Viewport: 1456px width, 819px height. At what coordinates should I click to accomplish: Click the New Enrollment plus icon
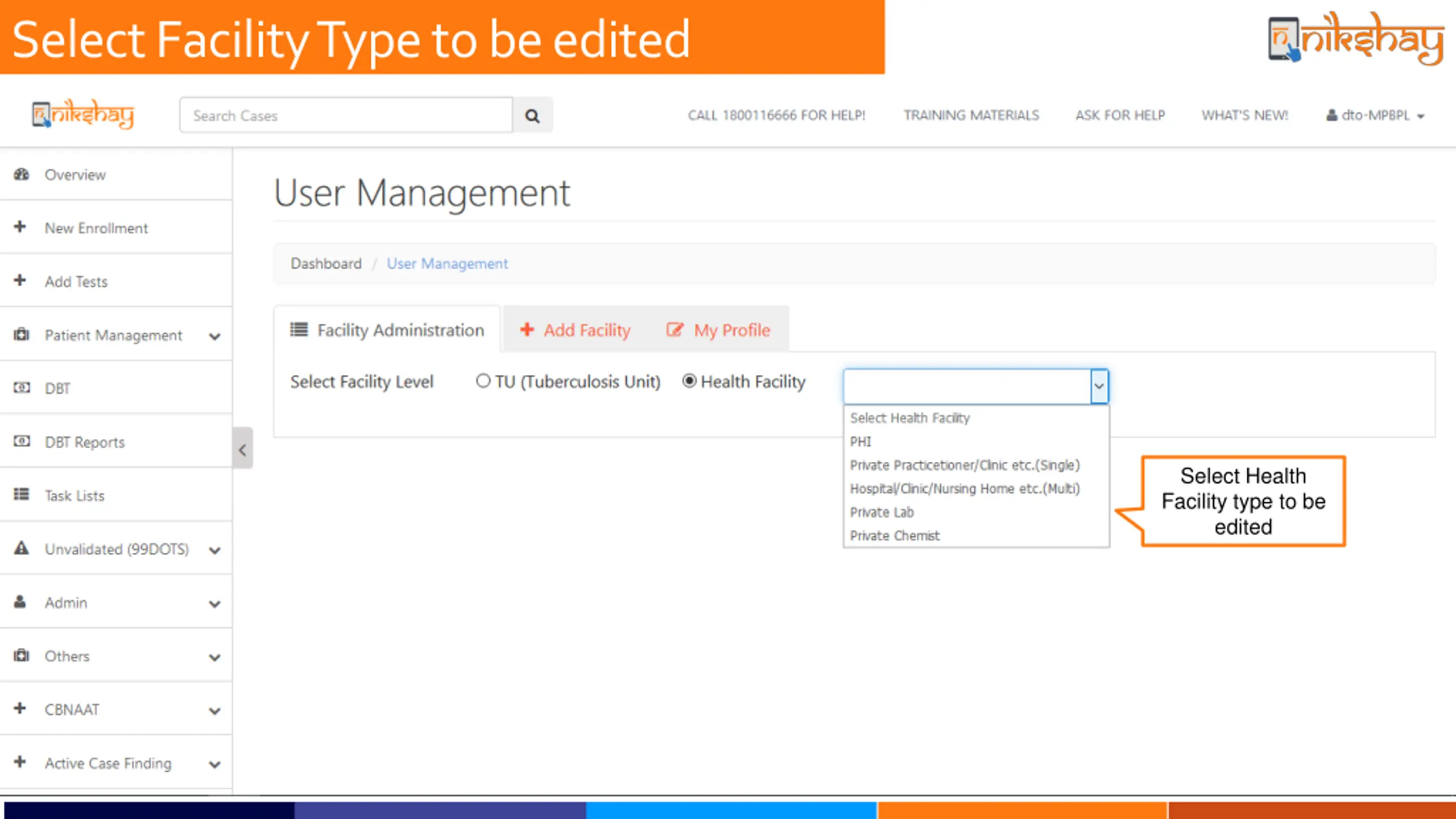tap(20, 227)
